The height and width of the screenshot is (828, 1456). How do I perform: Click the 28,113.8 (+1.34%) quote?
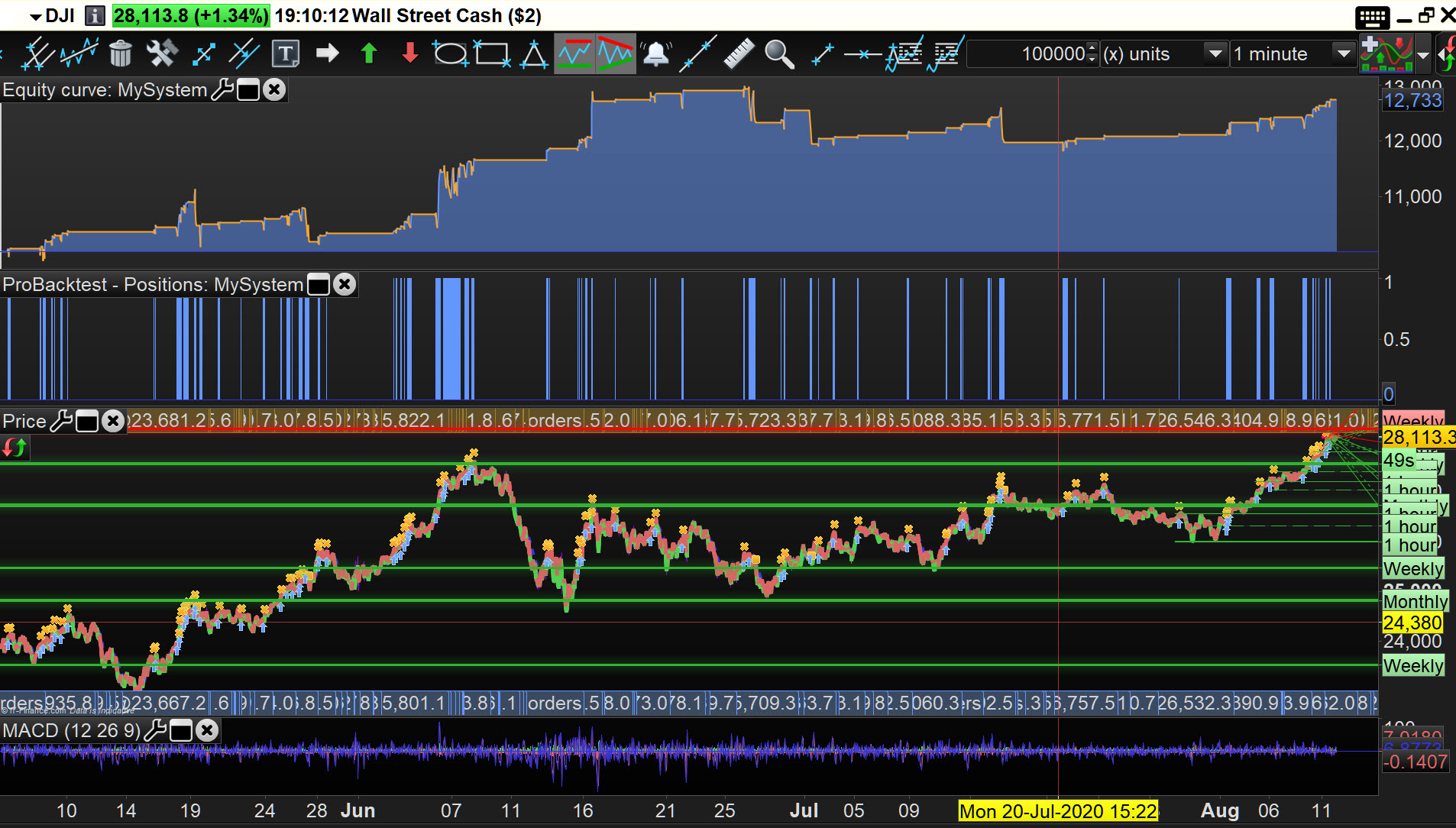coord(190,16)
